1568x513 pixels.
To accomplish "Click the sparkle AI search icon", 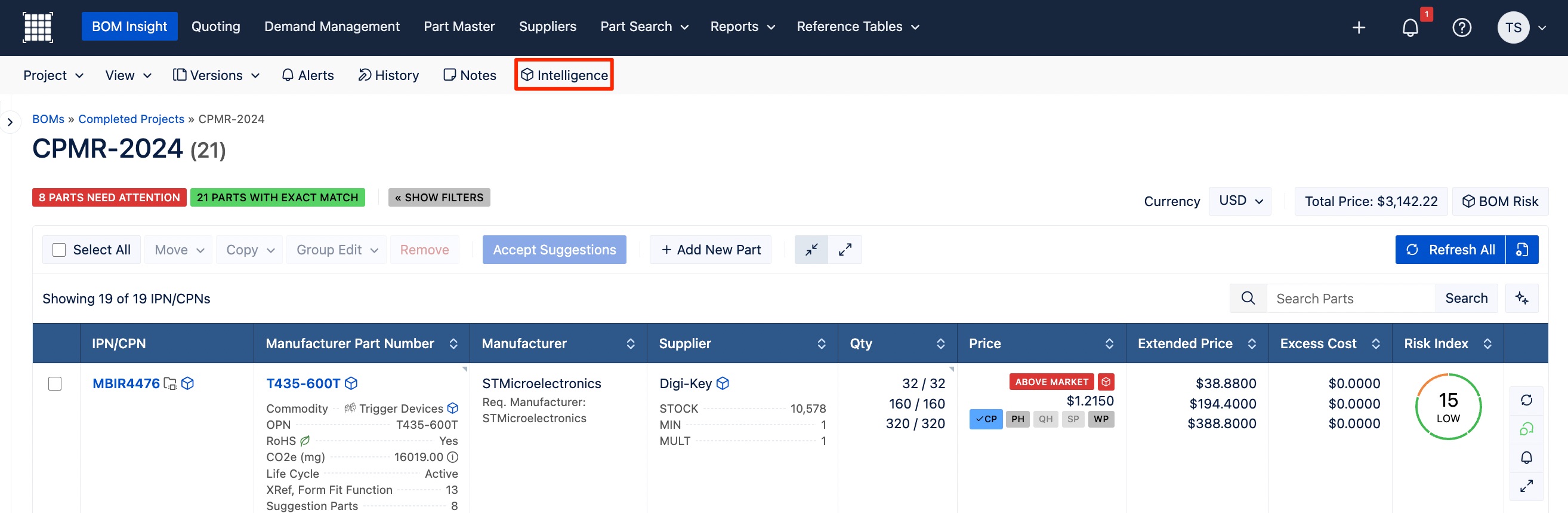I will 1521,299.
